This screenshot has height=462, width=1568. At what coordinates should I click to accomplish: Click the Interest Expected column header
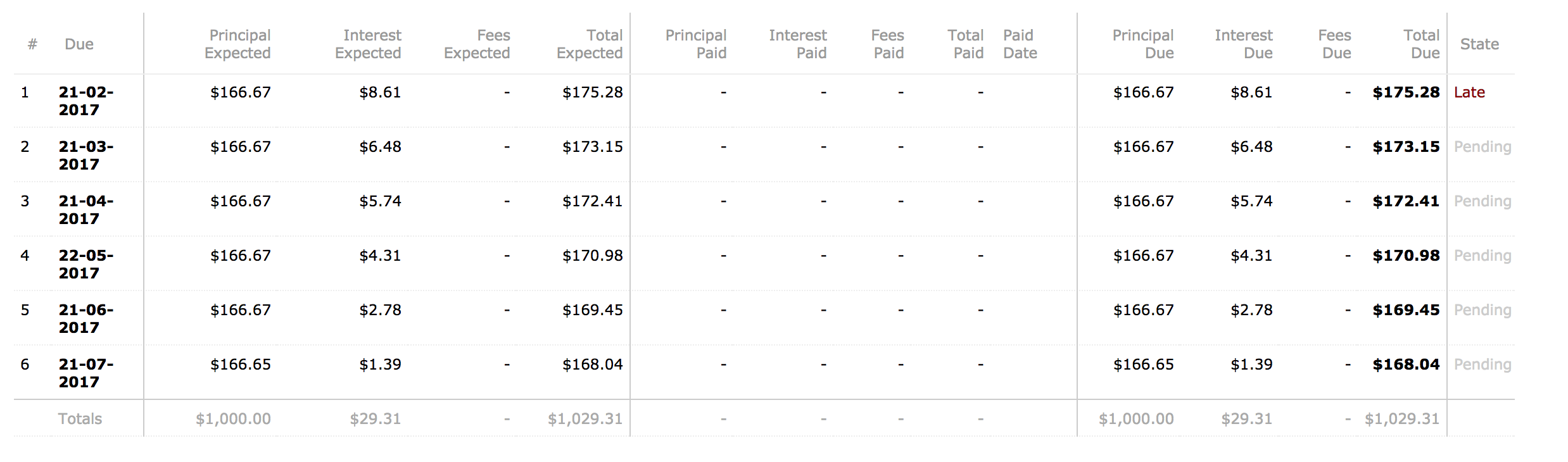pos(369,44)
